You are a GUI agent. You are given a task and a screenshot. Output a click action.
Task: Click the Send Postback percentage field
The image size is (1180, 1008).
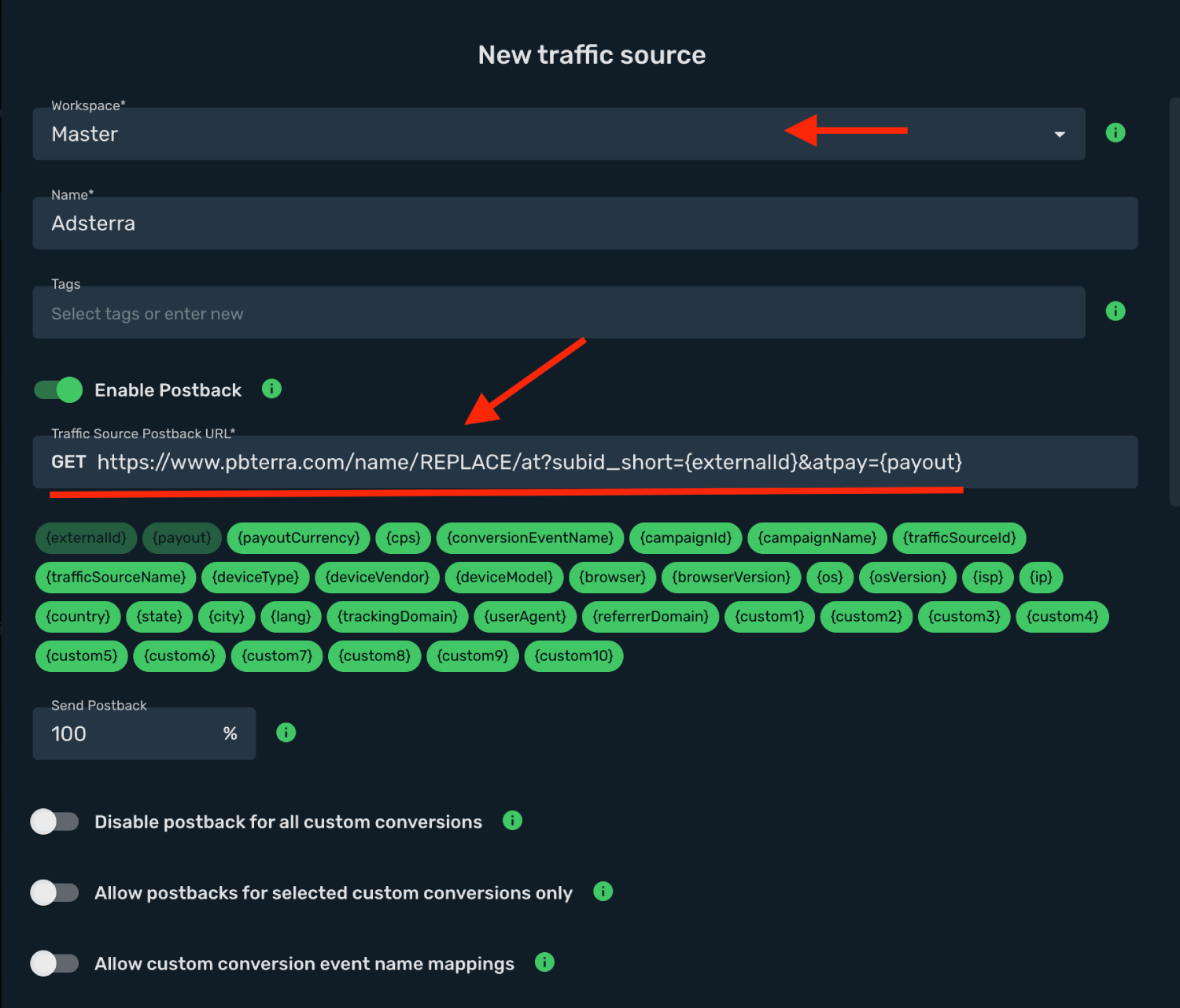coord(144,733)
